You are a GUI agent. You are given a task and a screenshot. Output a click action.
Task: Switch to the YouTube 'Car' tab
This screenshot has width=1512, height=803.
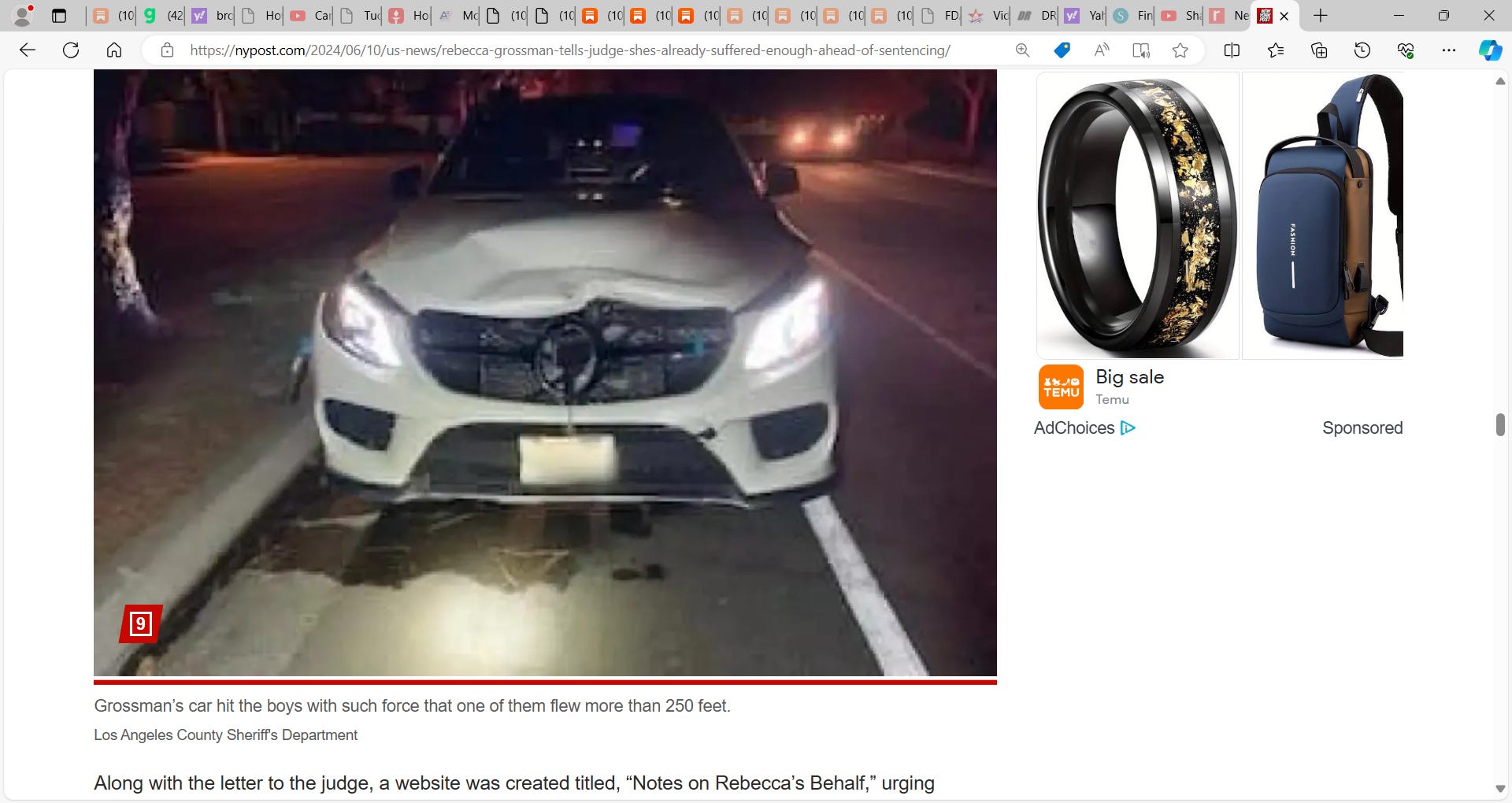(x=309, y=15)
